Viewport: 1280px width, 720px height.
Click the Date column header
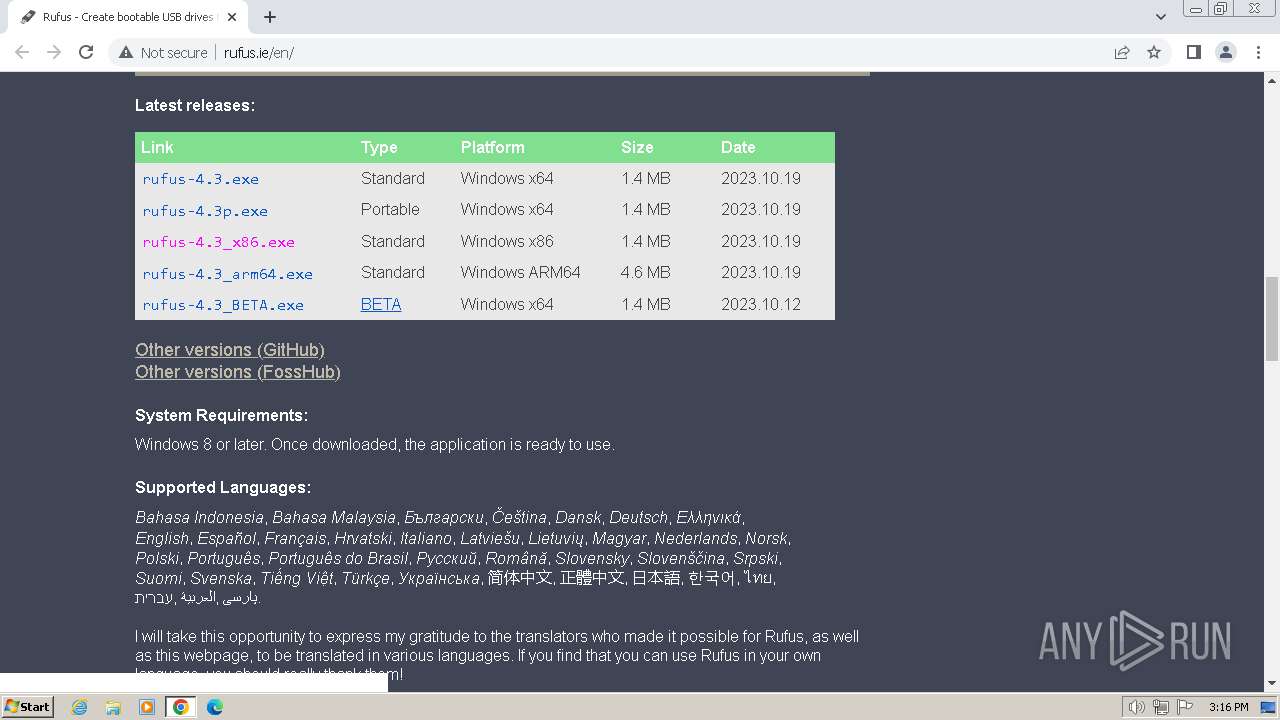738,147
